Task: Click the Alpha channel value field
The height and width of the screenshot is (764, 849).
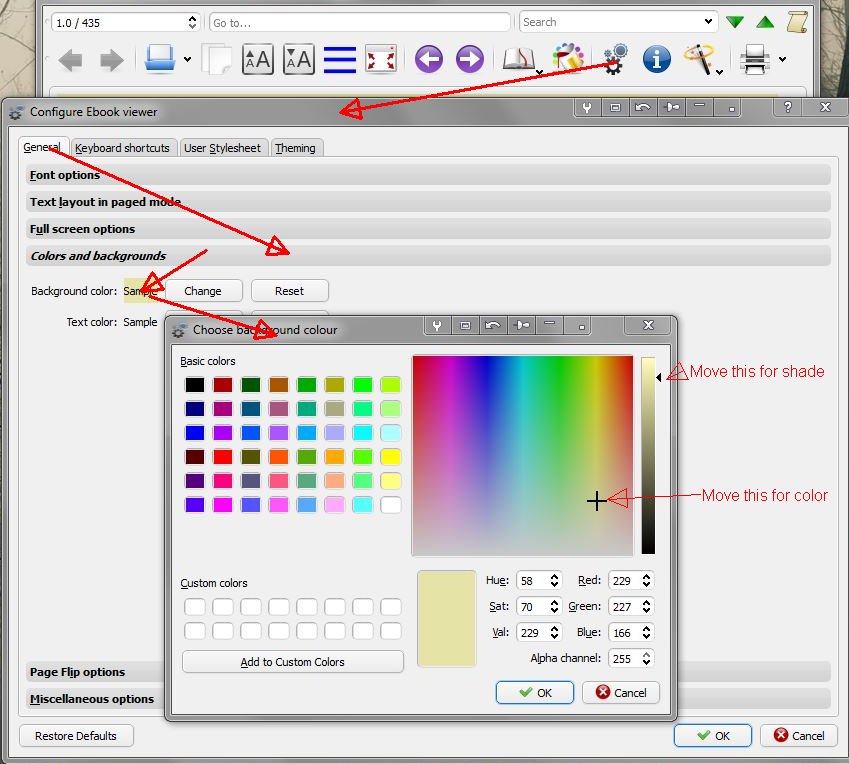Action: 625,658
